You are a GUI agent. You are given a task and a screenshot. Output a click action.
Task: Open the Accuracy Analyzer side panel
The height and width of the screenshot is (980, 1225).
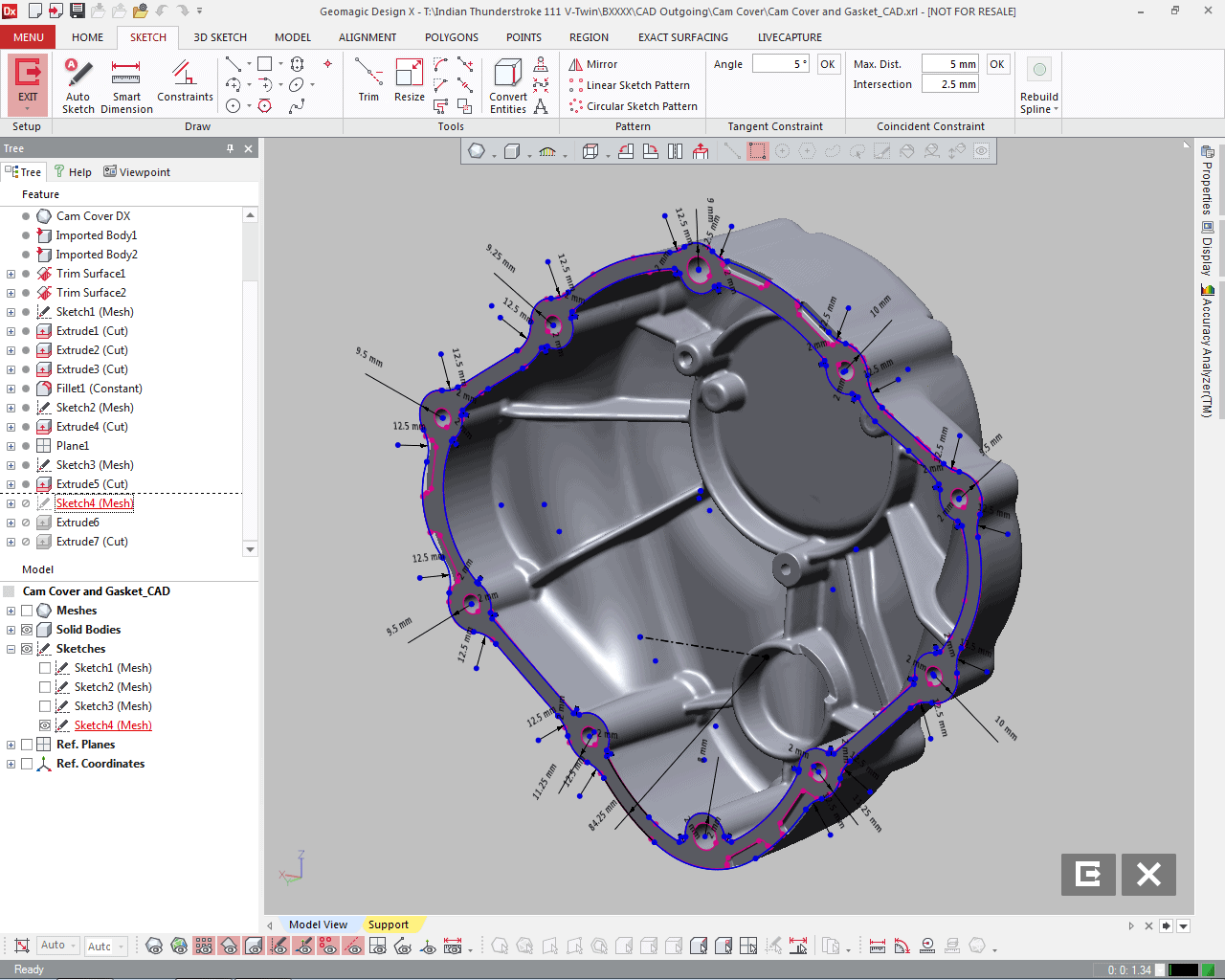1207,350
